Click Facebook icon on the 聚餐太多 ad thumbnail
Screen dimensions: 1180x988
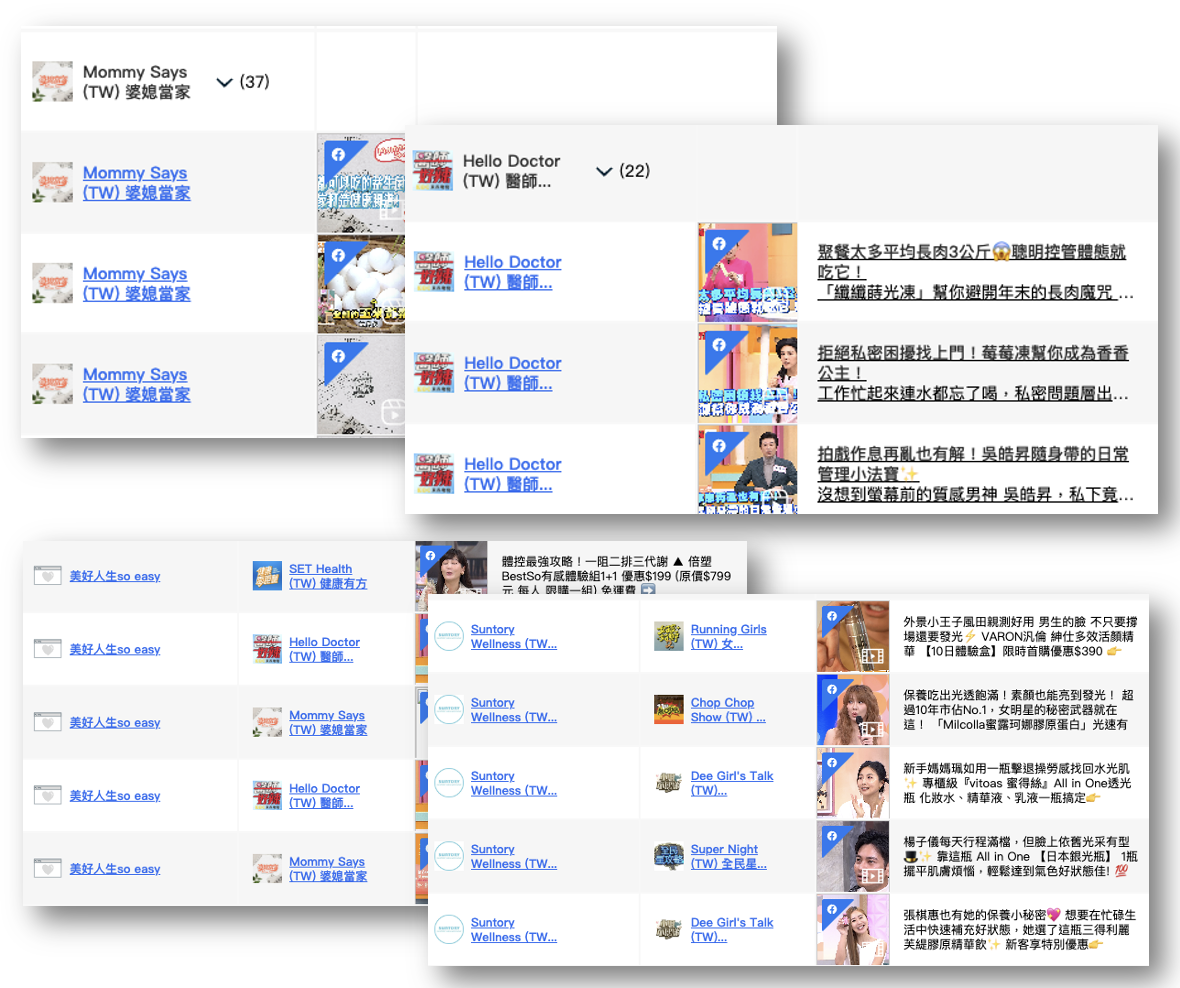717,244
